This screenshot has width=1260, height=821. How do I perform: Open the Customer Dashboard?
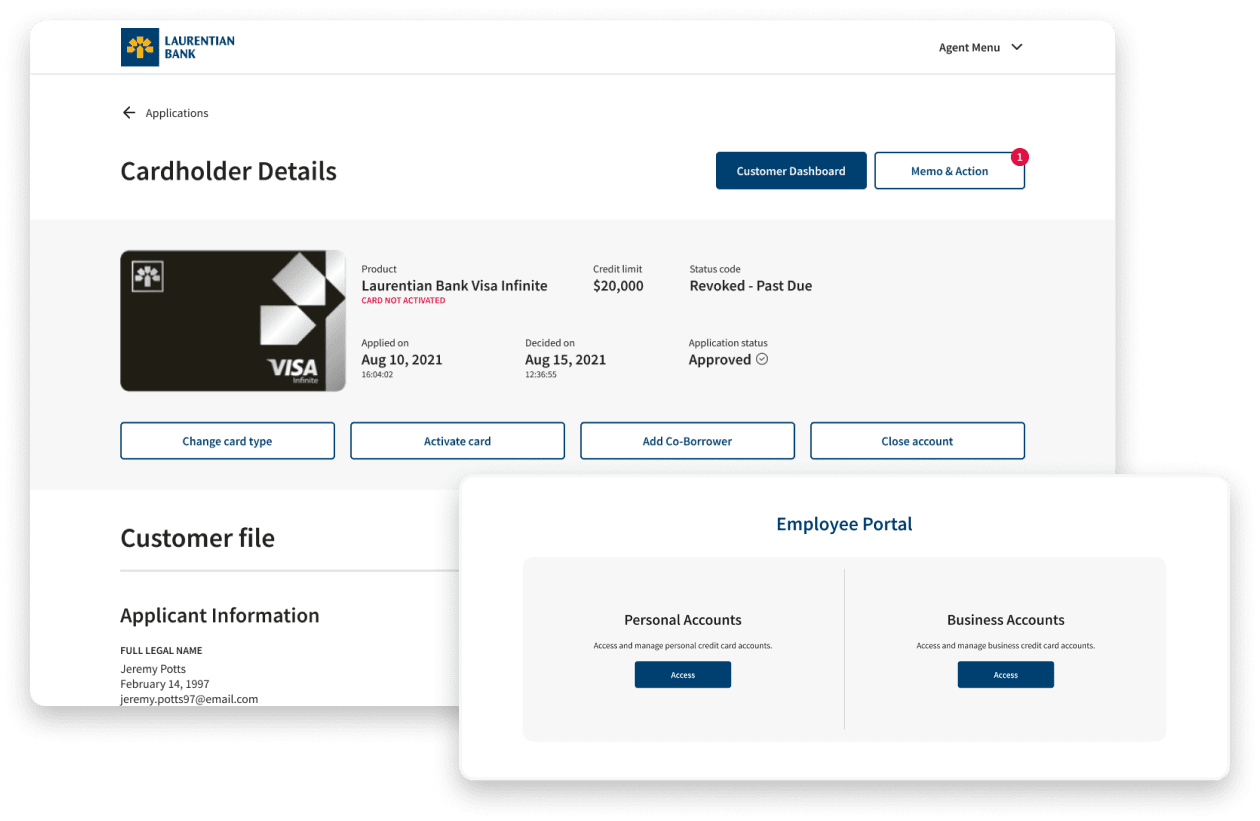pyautogui.click(x=791, y=171)
